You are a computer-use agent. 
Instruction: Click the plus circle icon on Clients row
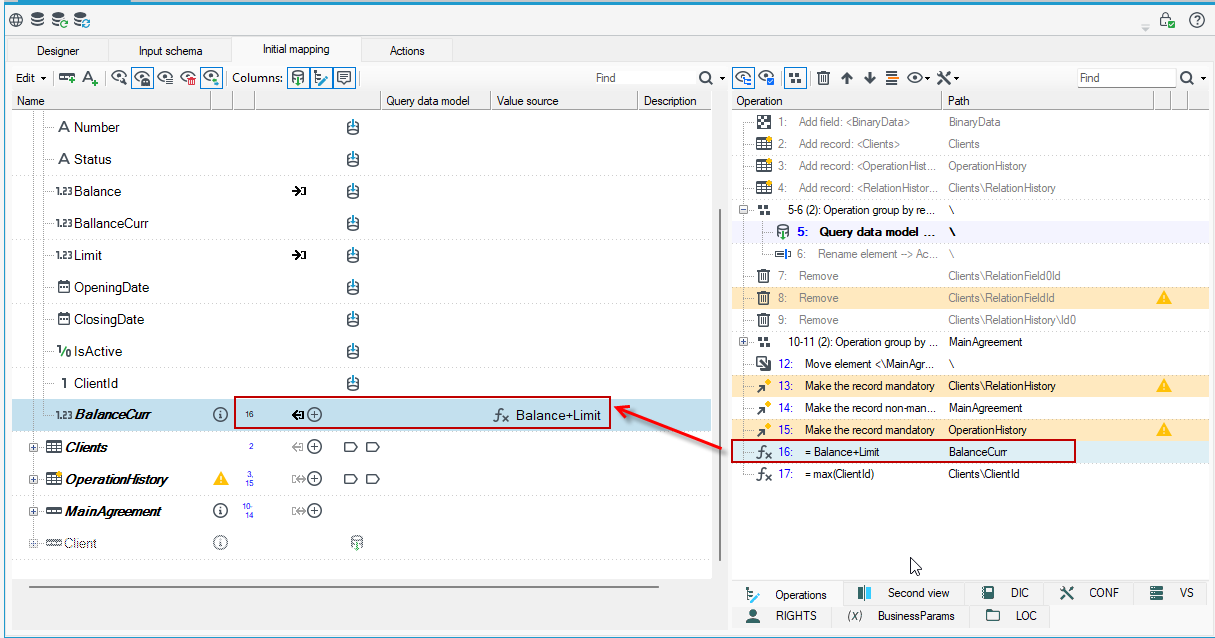[x=314, y=447]
